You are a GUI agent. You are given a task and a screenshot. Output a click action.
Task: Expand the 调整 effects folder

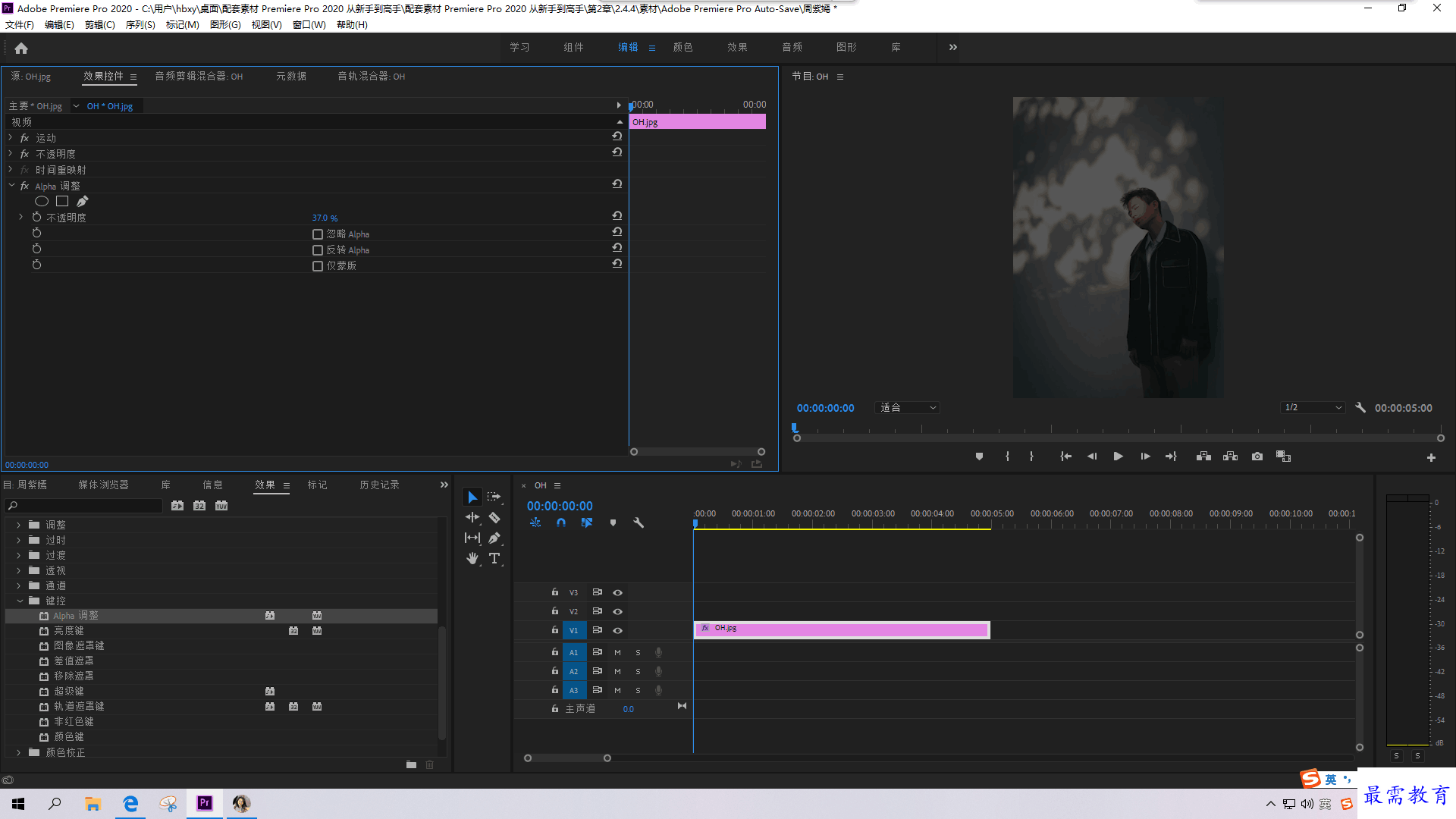(19, 525)
